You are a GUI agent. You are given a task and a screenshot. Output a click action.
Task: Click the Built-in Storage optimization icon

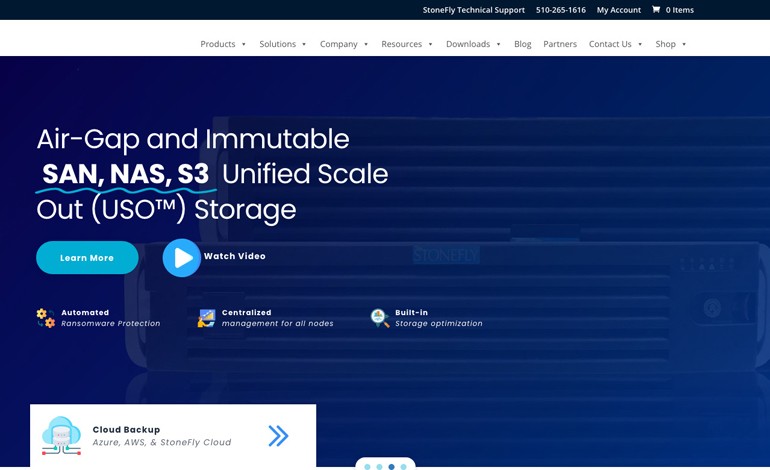click(x=380, y=318)
